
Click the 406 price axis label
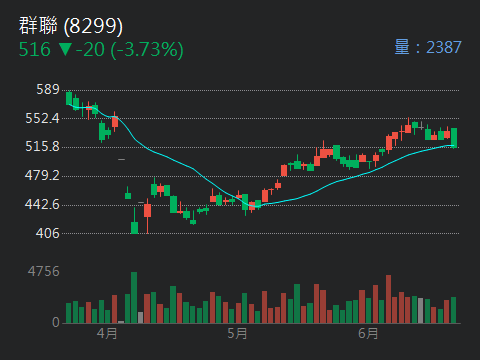pyautogui.click(x=48, y=233)
